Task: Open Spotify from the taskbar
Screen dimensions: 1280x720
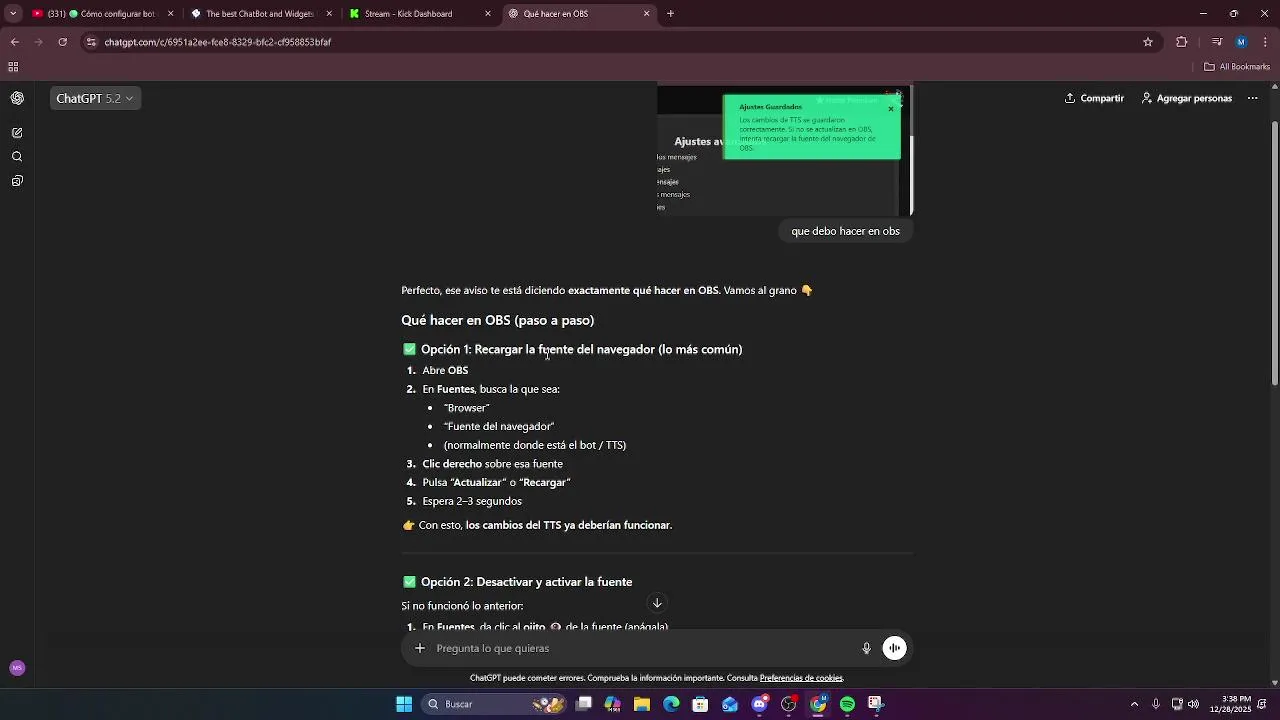Action: [x=847, y=704]
